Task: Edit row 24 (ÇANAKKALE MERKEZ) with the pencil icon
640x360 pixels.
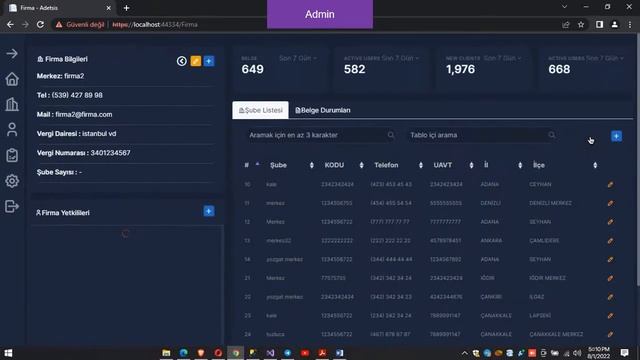Action: coord(610,334)
